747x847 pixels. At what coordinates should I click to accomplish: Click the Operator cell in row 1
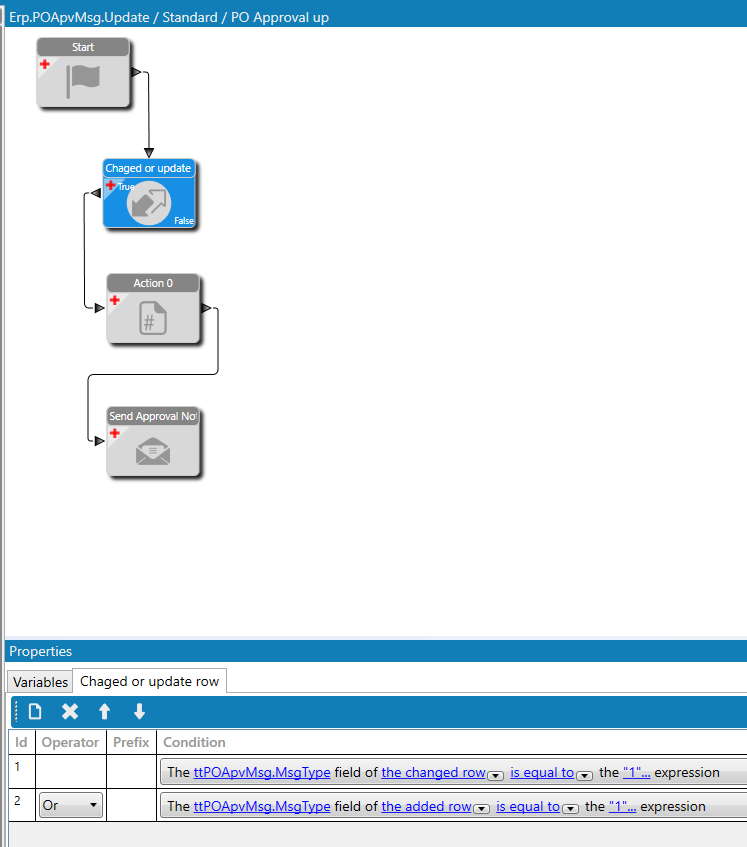point(71,771)
